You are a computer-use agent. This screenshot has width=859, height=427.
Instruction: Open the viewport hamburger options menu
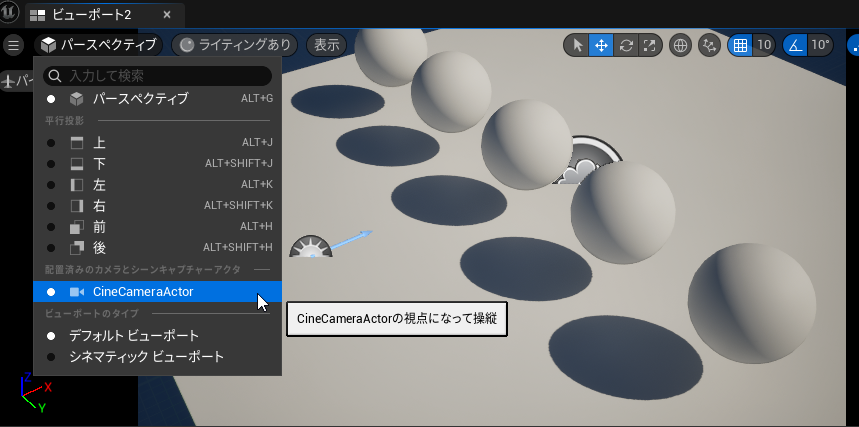coord(13,45)
